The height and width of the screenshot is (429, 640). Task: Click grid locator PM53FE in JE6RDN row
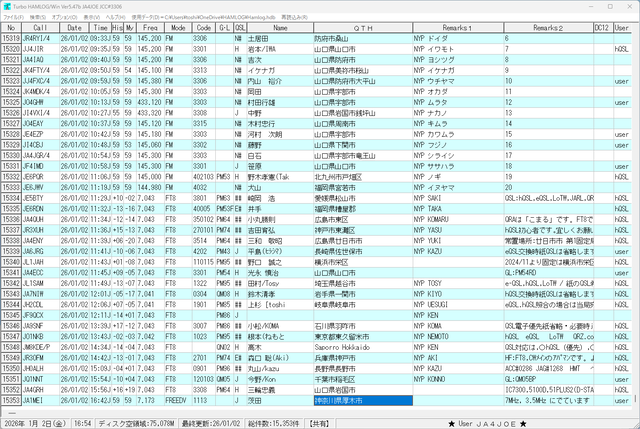pyautogui.click(x=225, y=209)
